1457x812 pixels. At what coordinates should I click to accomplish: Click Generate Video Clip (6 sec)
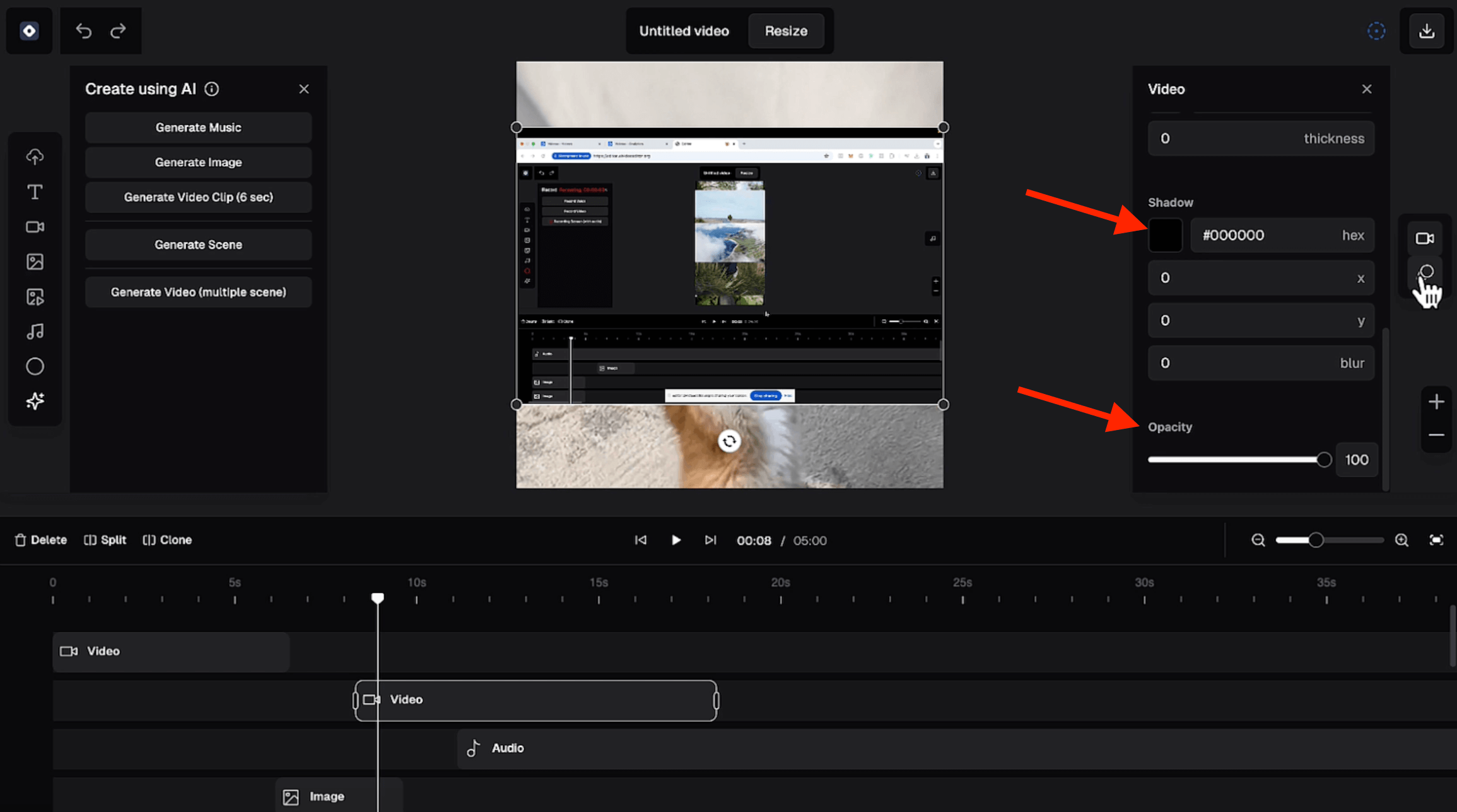tap(198, 197)
